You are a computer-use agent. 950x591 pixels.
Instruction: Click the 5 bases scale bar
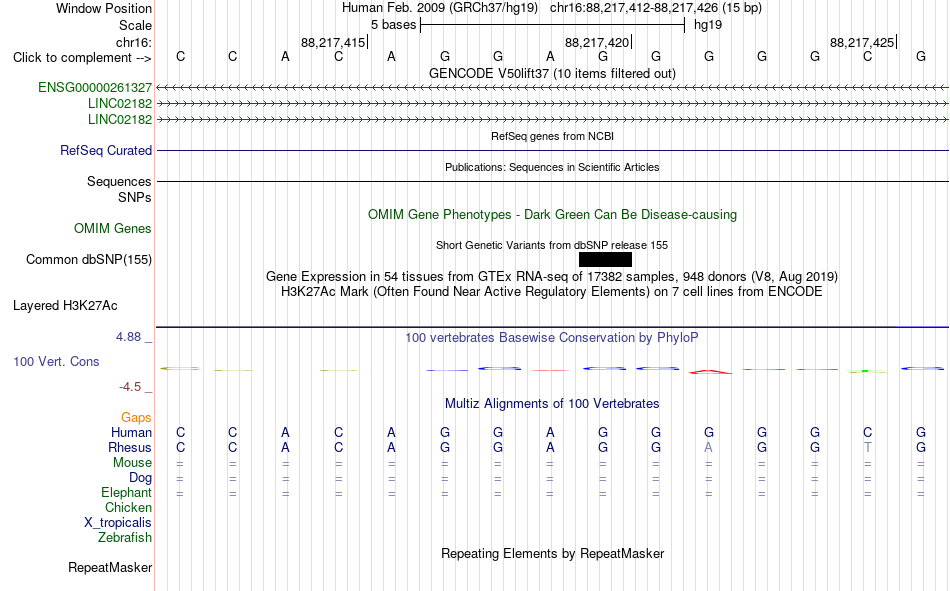(x=553, y=25)
